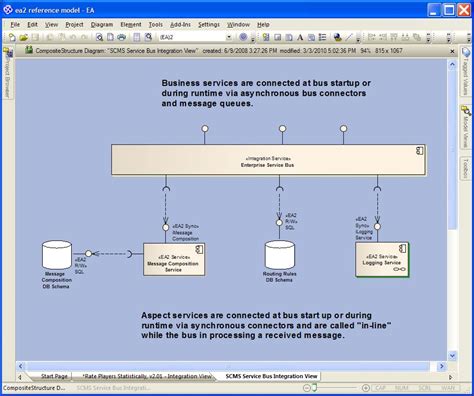Click zoom in plus icon in status bar
The width and height of the screenshot is (474, 396).
coord(366,388)
